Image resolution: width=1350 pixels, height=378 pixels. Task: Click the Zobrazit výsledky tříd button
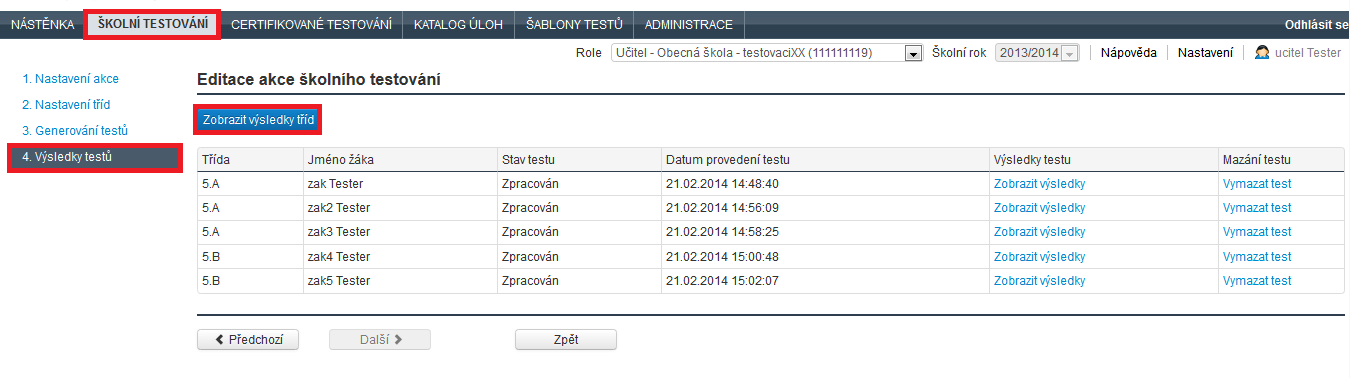(x=258, y=120)
